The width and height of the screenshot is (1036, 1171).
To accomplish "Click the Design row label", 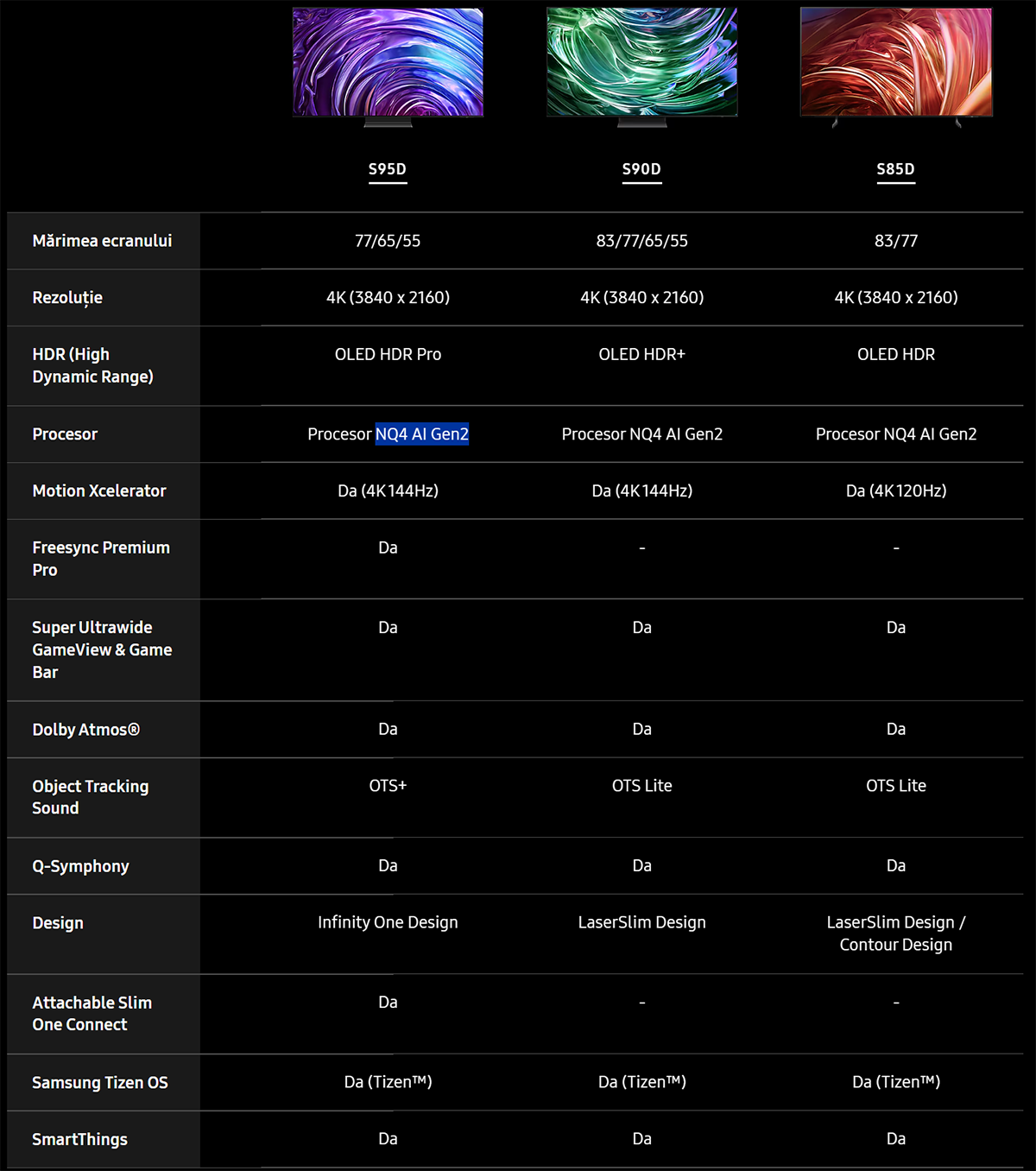I will click(58, 923).
